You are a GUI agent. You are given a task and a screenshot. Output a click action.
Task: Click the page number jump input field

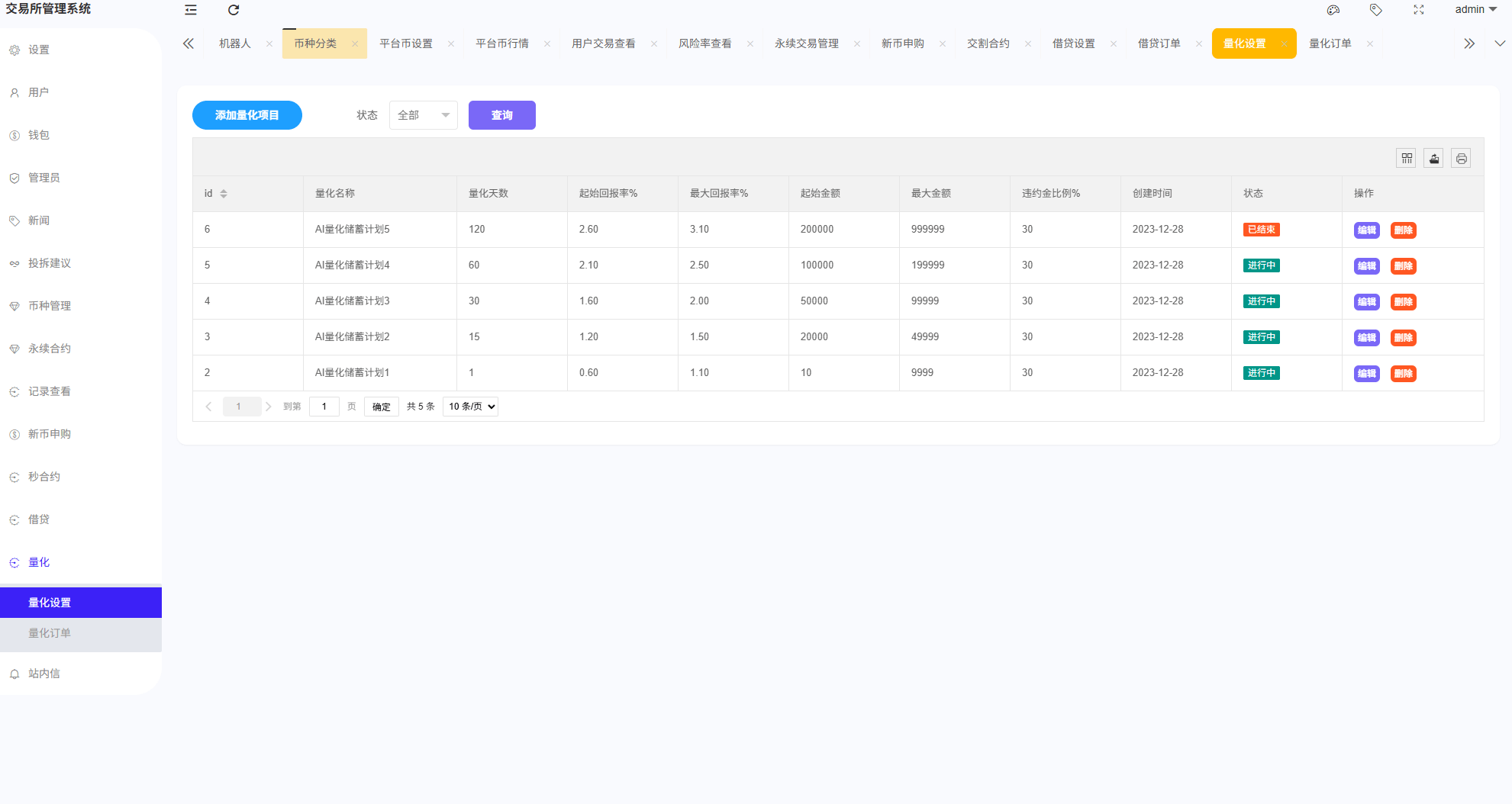click(324, 407)
